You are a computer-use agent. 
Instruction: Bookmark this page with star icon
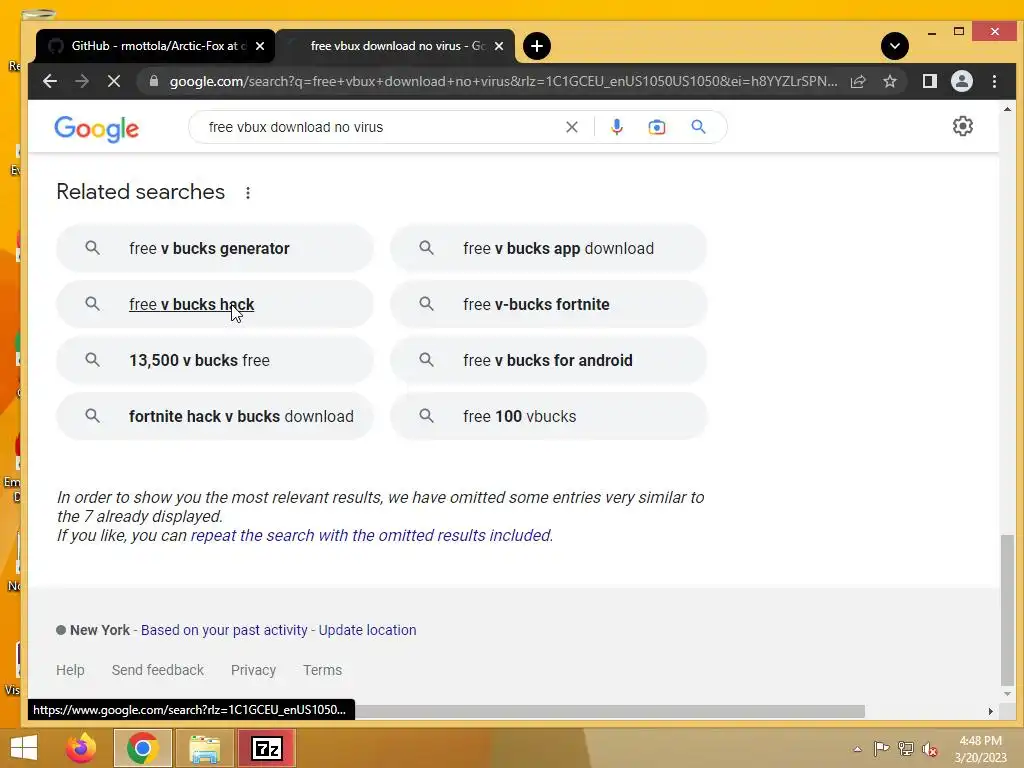pyautogui.click(x=889, y=81)
